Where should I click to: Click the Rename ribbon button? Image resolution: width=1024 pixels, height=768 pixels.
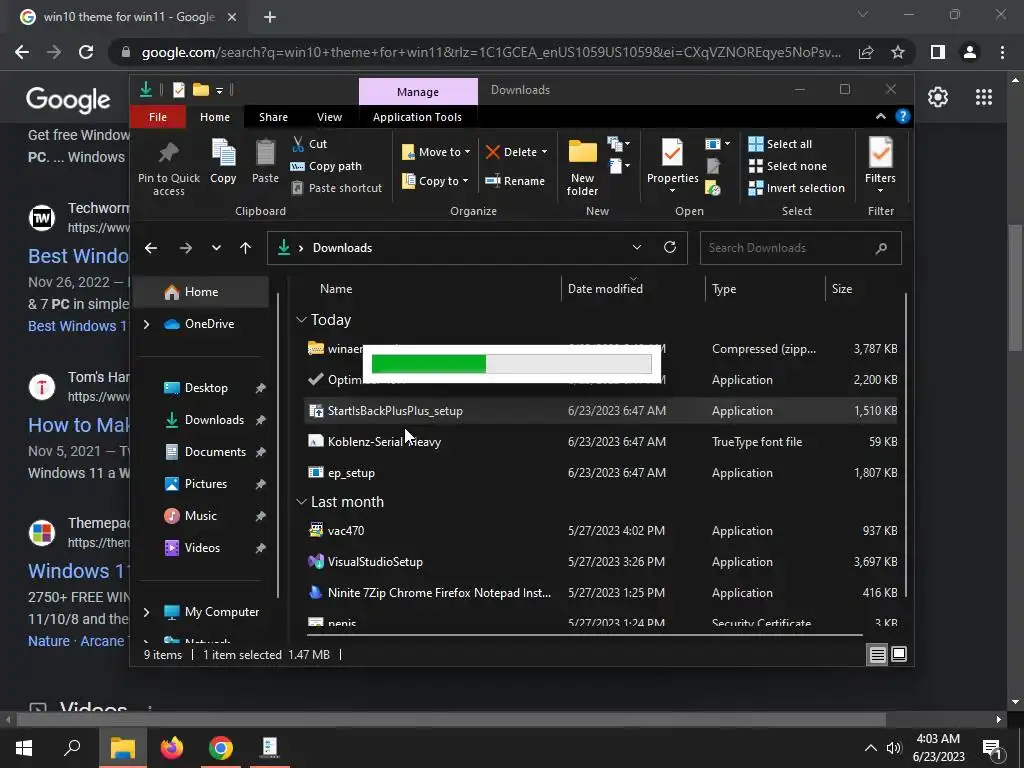[x=515, y=181]
